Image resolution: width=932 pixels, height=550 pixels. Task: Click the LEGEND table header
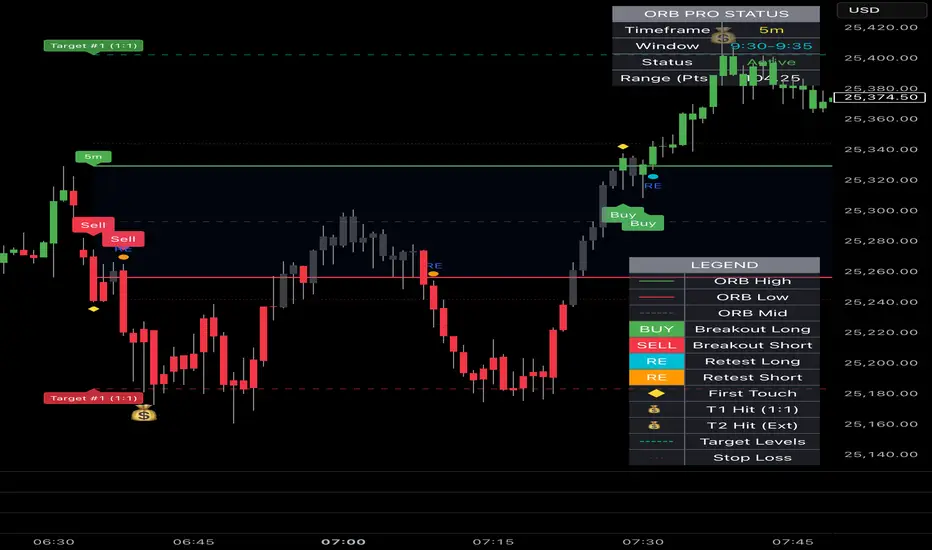click(724, 265)
